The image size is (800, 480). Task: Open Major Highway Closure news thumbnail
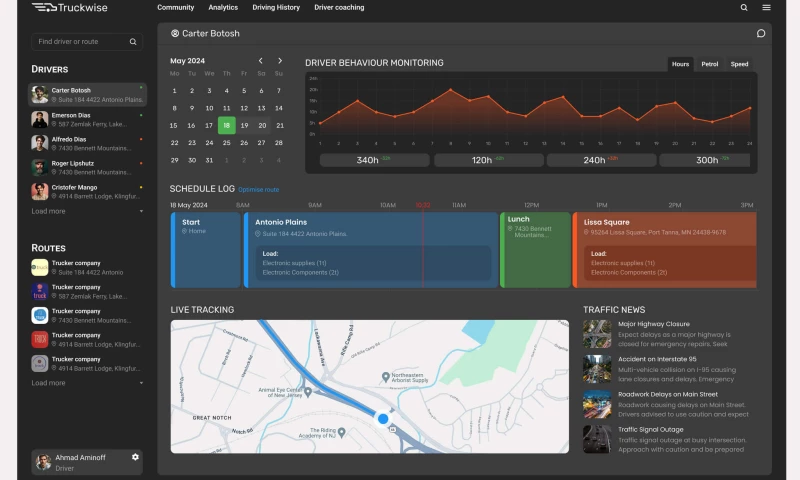coord(597,334)
